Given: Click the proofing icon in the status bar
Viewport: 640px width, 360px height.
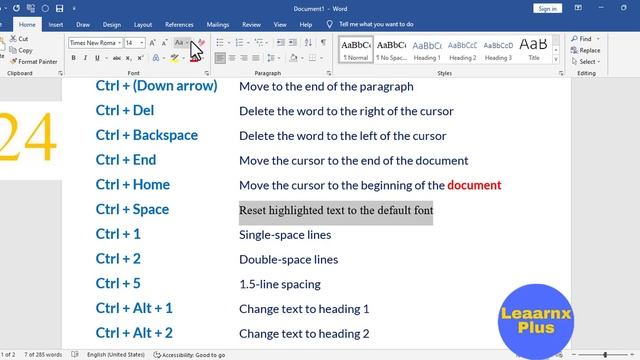Looking at the screenshot, I should (75, 354).
